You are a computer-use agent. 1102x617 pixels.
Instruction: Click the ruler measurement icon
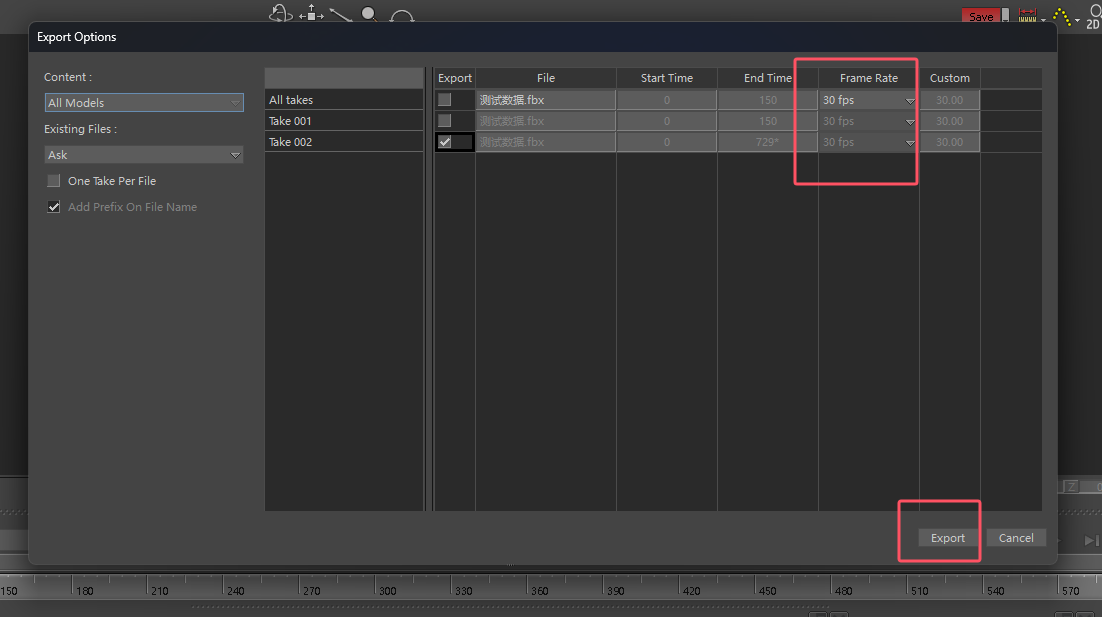[x=1027, y=16]
